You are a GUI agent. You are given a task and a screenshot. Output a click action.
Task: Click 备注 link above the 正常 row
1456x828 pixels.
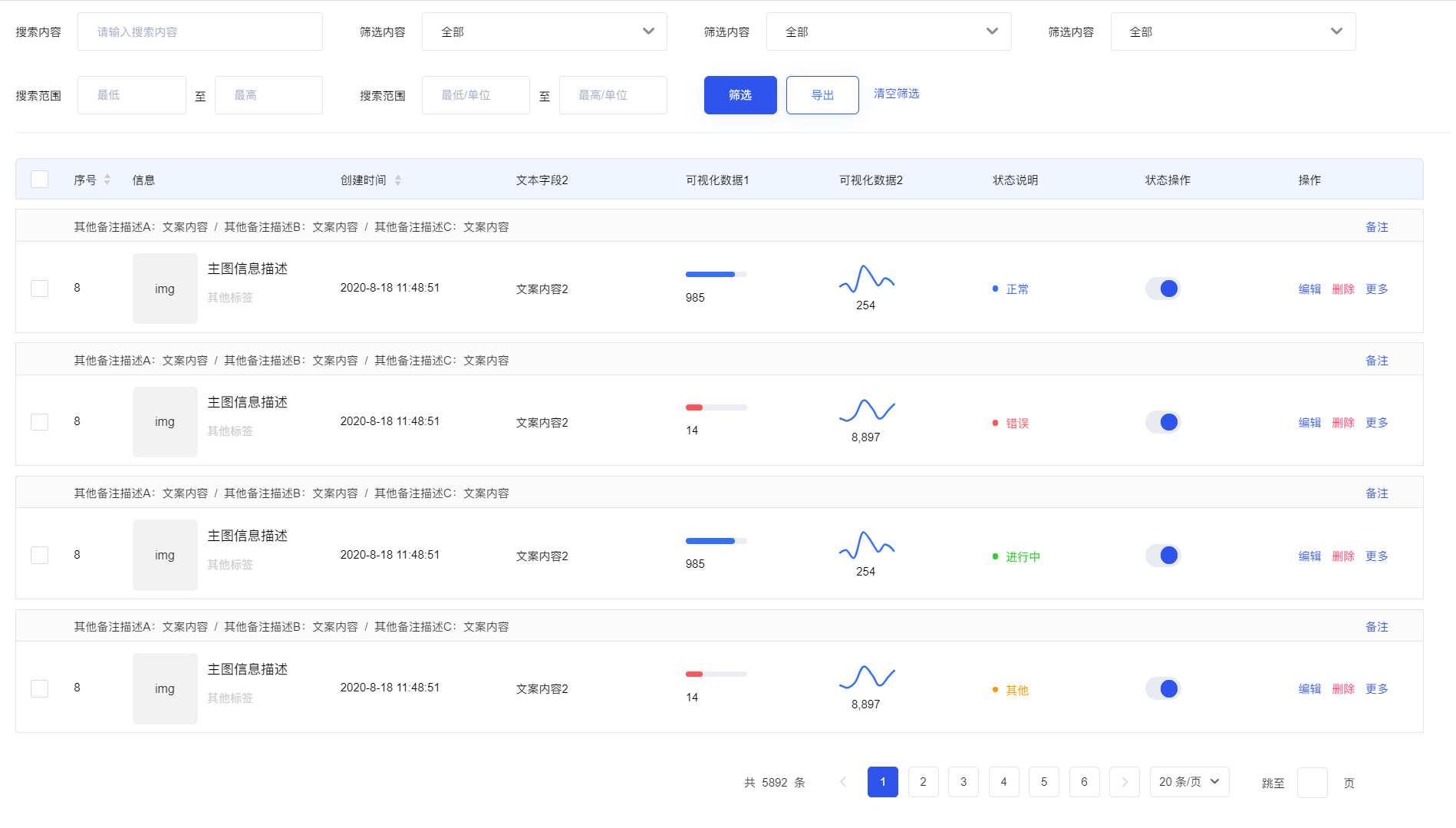click(x=1377, y=227)
